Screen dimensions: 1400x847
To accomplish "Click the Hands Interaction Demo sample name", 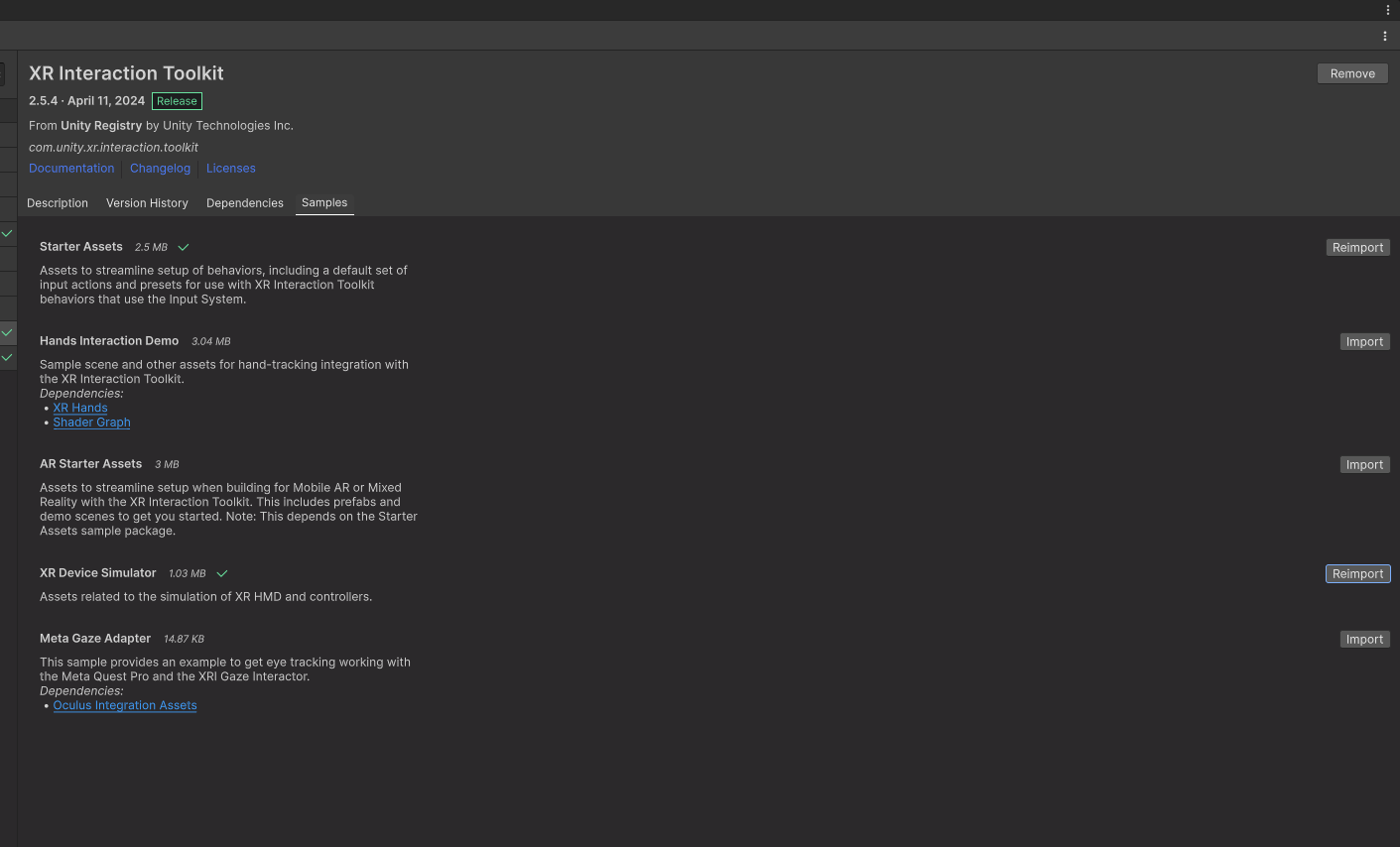I will (x=109, y=341).
